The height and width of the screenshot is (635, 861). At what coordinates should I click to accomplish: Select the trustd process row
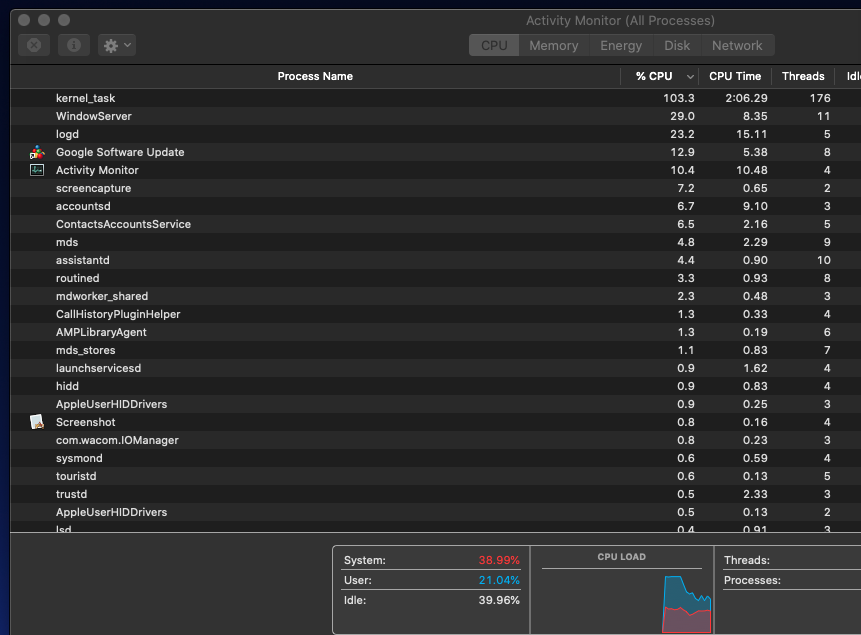tap(435, 494)
